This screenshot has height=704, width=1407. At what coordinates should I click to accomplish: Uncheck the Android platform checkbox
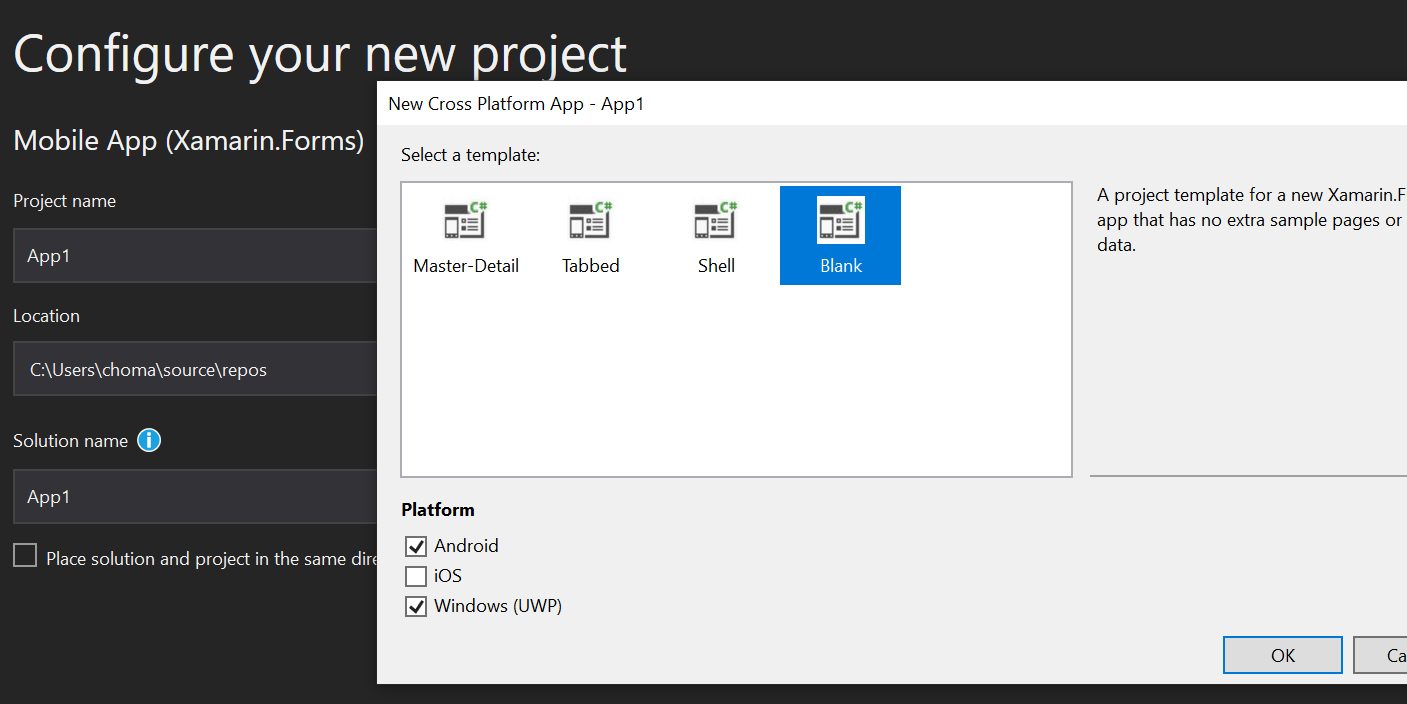pyautogui.click(x=416, y=546)
